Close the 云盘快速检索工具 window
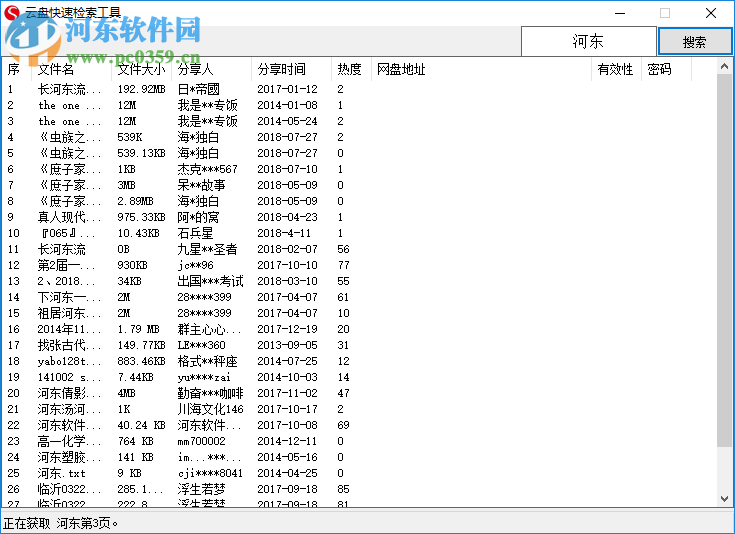The height and width of the screenshot is (534, 735). coord(711,13)
